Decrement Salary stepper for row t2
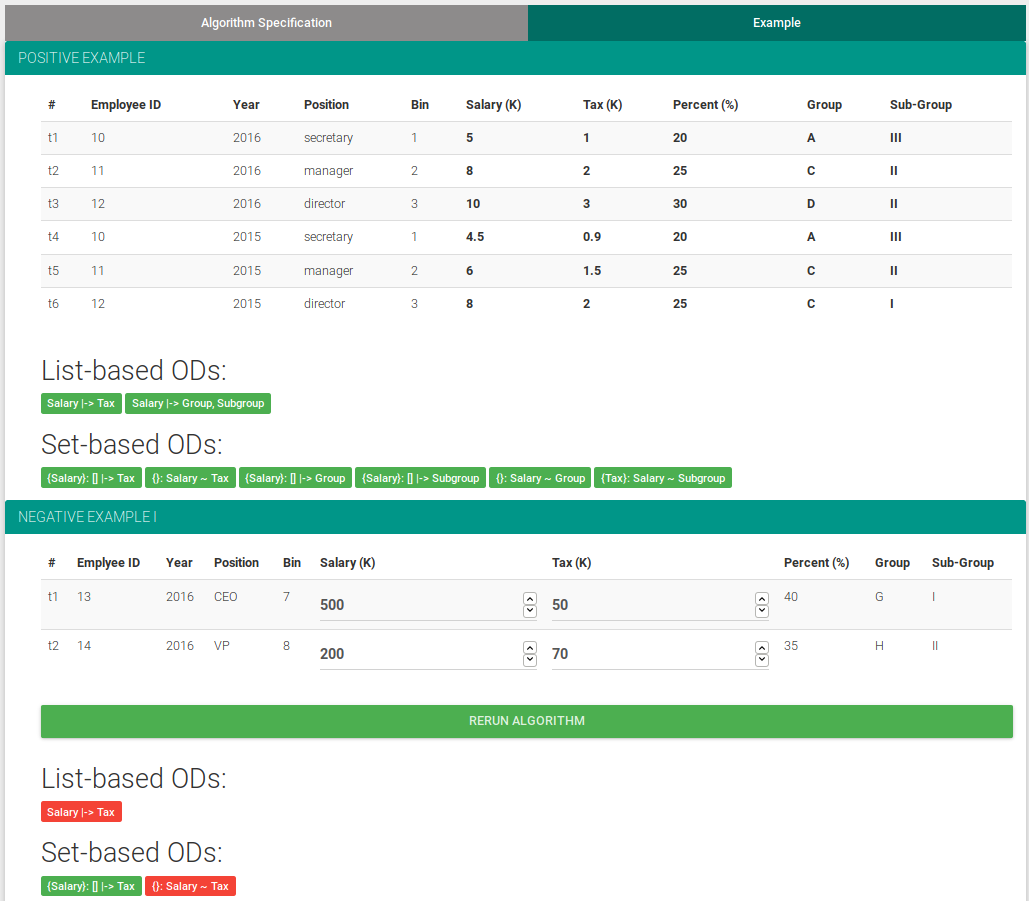Image resolution: width=1029 pixels, height=901 pixels. coord(530,660)
